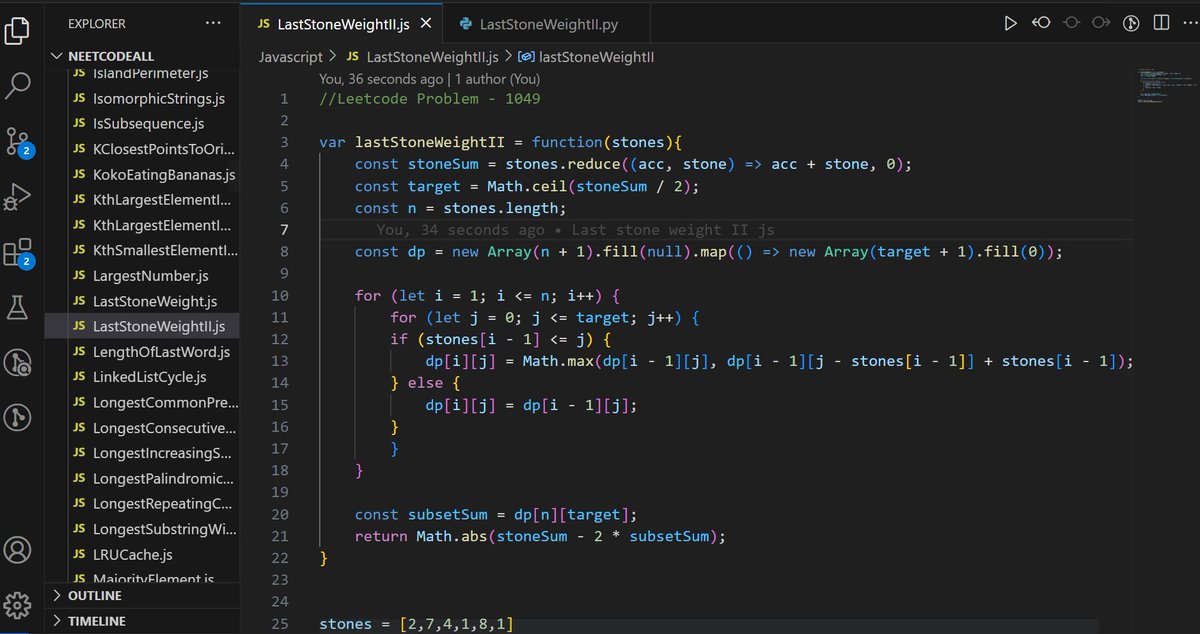Image resolution: width=1200 pixels, height=634 pixels.
Task: Open LinkedListCycle.js file
Action: [x=150, y=377]
